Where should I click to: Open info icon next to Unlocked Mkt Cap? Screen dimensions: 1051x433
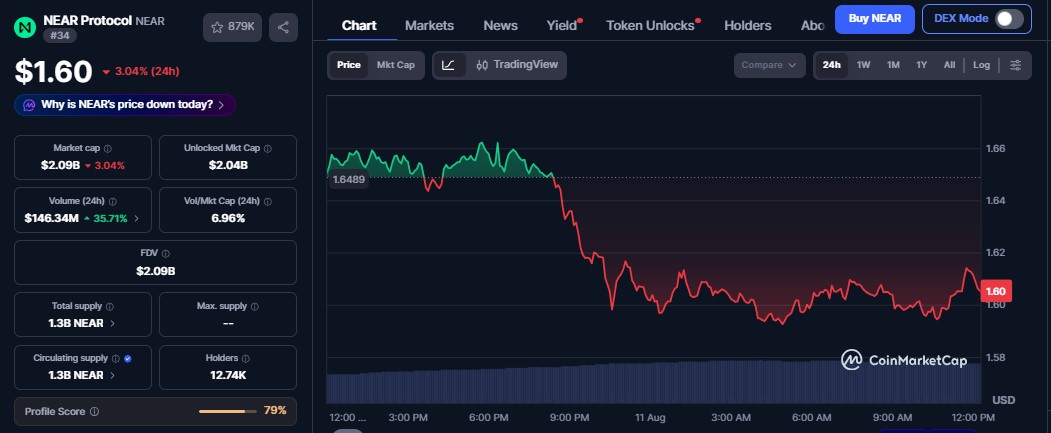coord(267,148)
